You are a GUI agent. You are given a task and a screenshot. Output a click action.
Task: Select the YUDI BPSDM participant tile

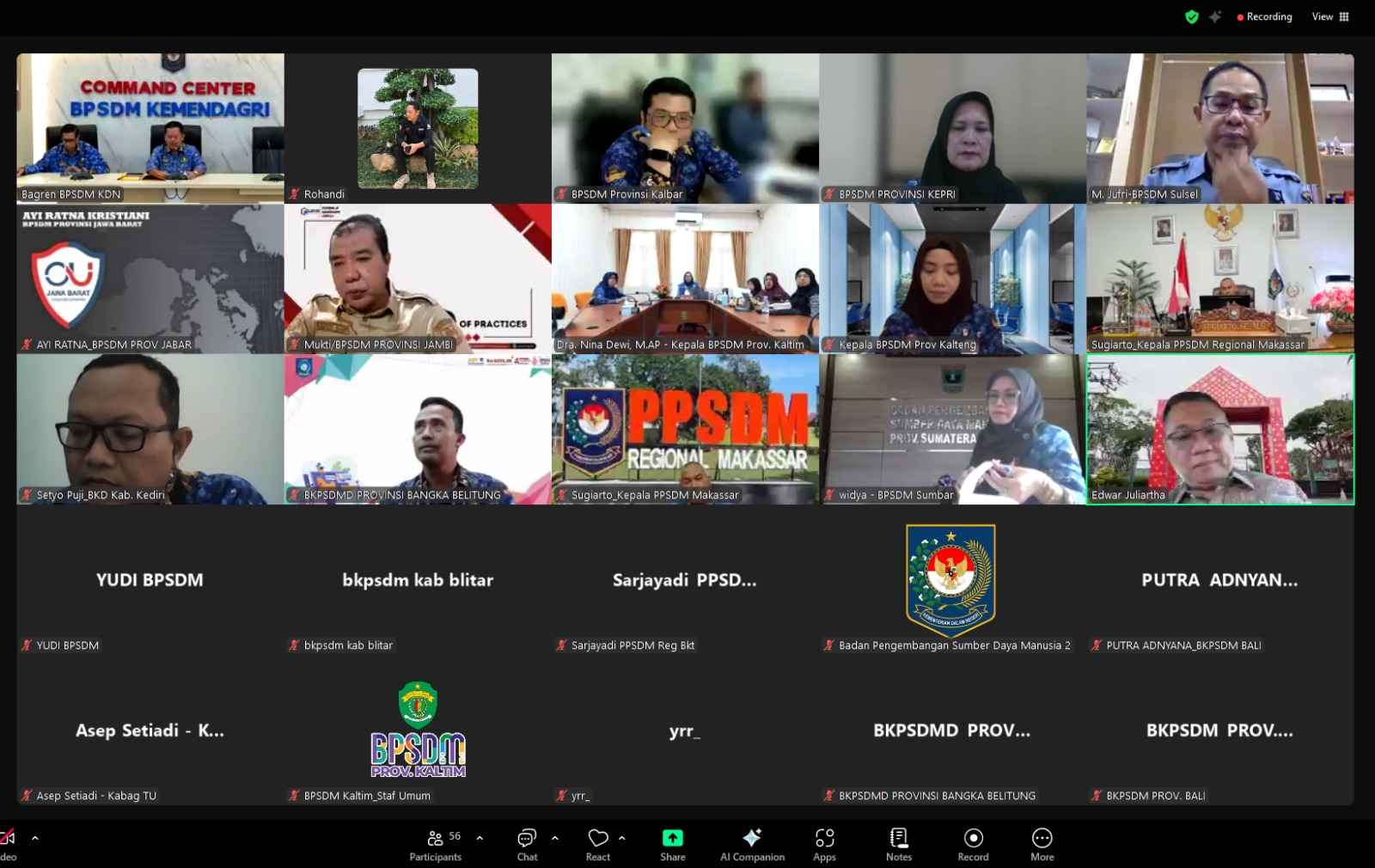click(x=150, y=580)
